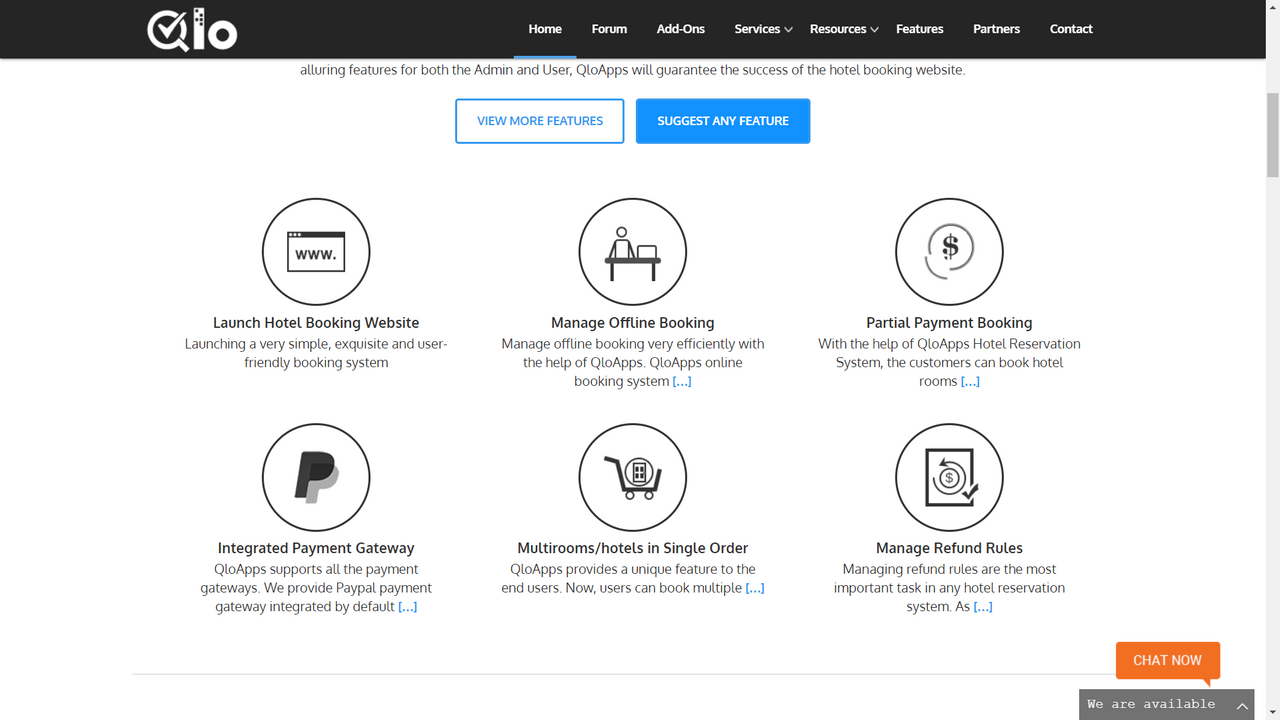
Task: Expand the Resources dropdown arrow
Action: pos(874,30)
